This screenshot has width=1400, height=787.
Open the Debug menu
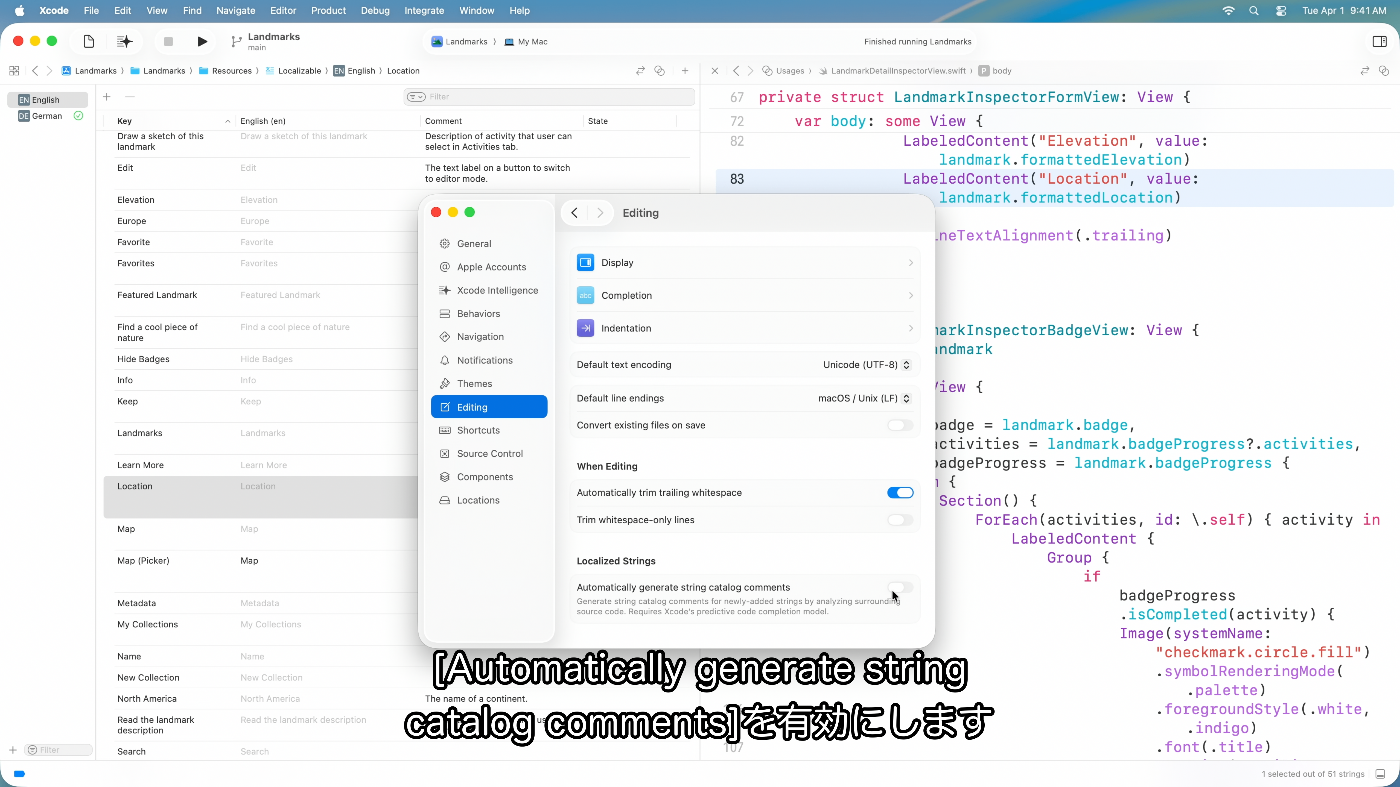pos(375,10)
